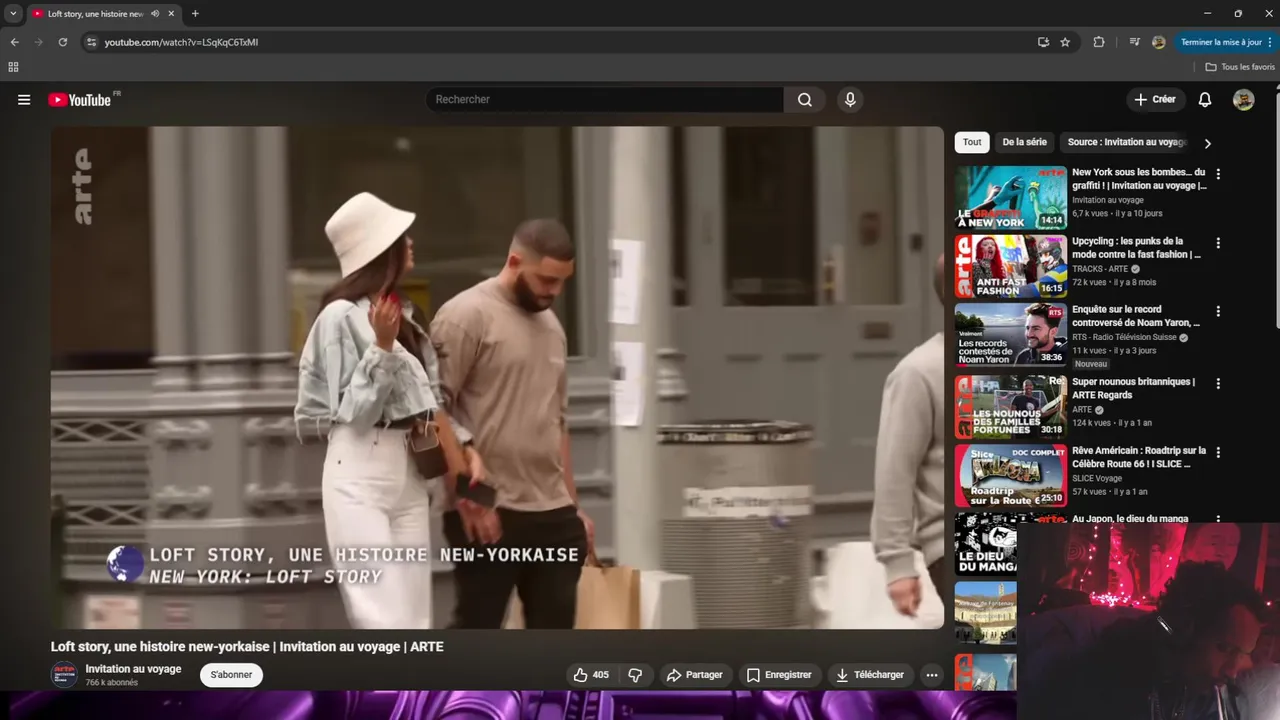Open options for New York sous les bombes video
The width and height of the screenshot is (1280, 720).
click(1218, 174)
